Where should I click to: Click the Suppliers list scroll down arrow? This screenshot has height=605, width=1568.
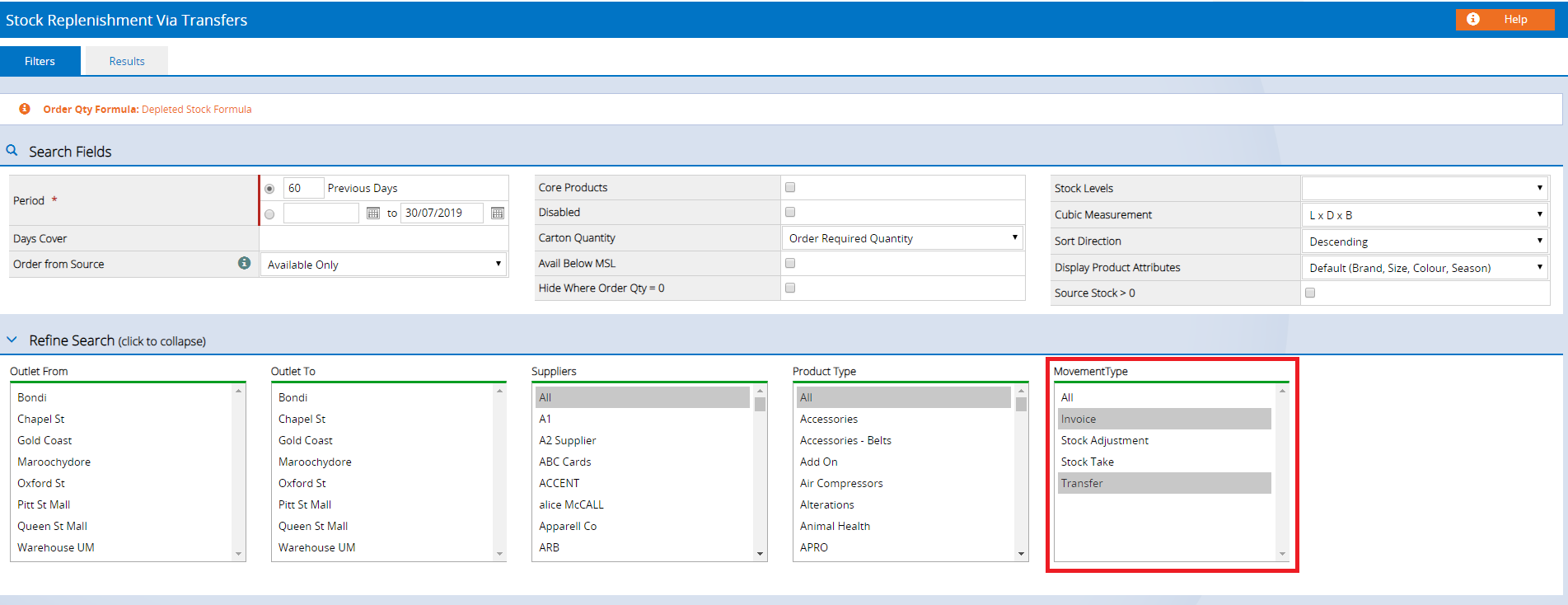pyautogui.click(x=760, y=554)
